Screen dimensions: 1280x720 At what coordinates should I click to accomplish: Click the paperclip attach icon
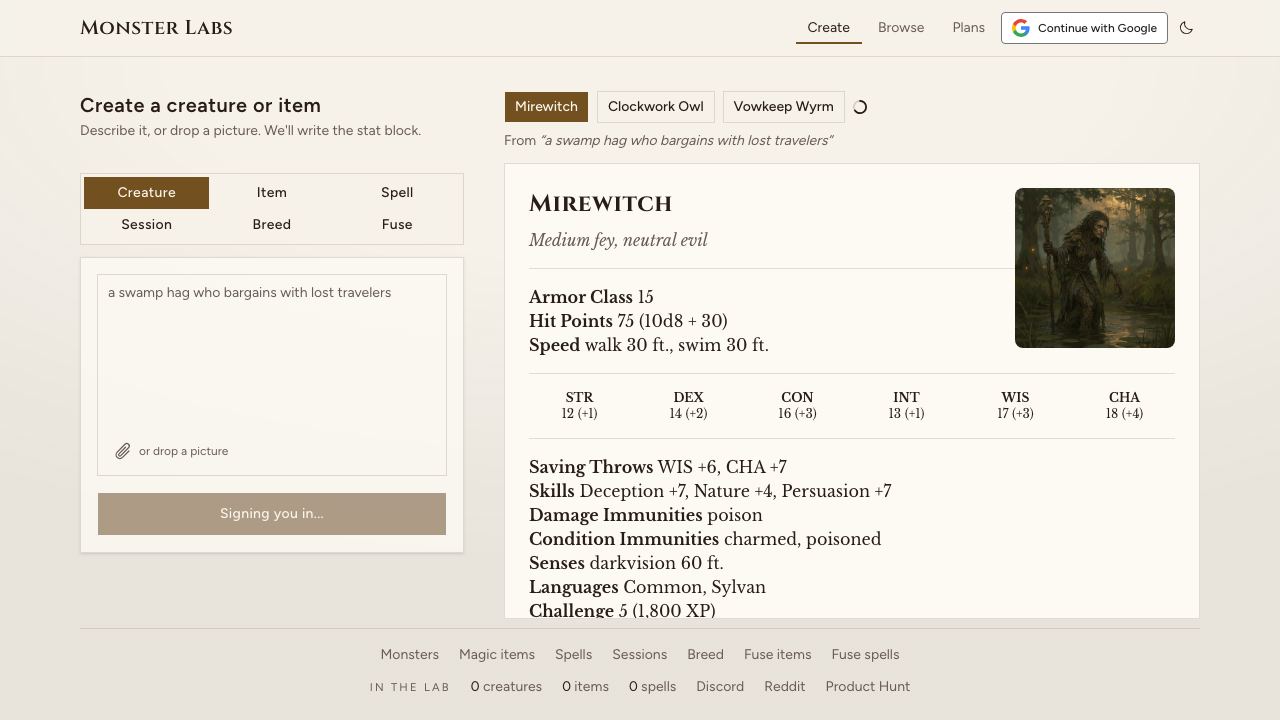tap(122, 451)
